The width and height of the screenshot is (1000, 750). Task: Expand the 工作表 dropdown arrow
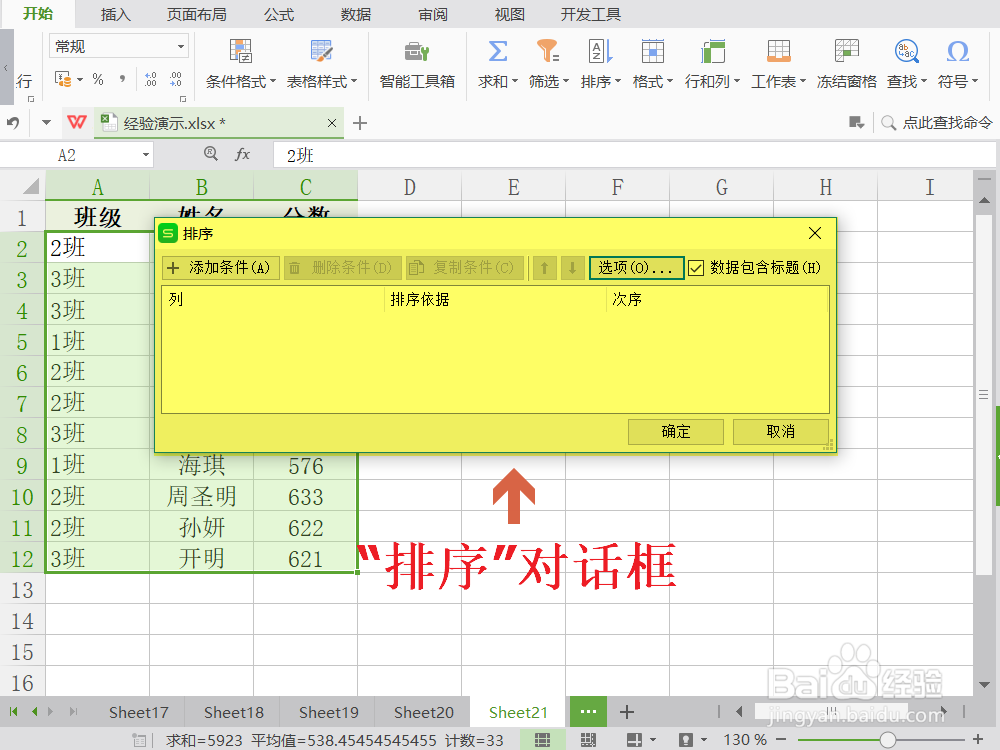pyautogui.click(x=803, y=81)
